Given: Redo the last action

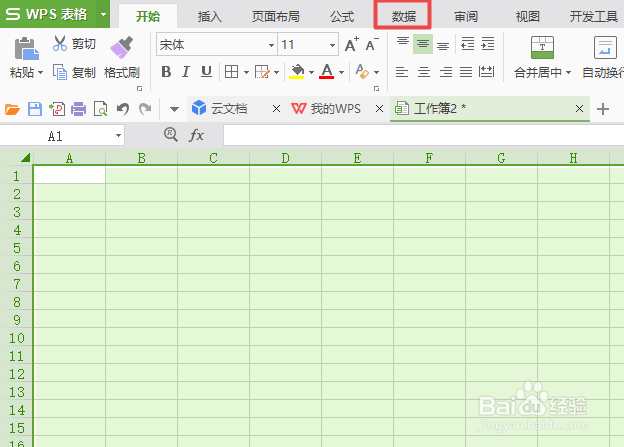Looking at the screenshot, I should point(145,109).
